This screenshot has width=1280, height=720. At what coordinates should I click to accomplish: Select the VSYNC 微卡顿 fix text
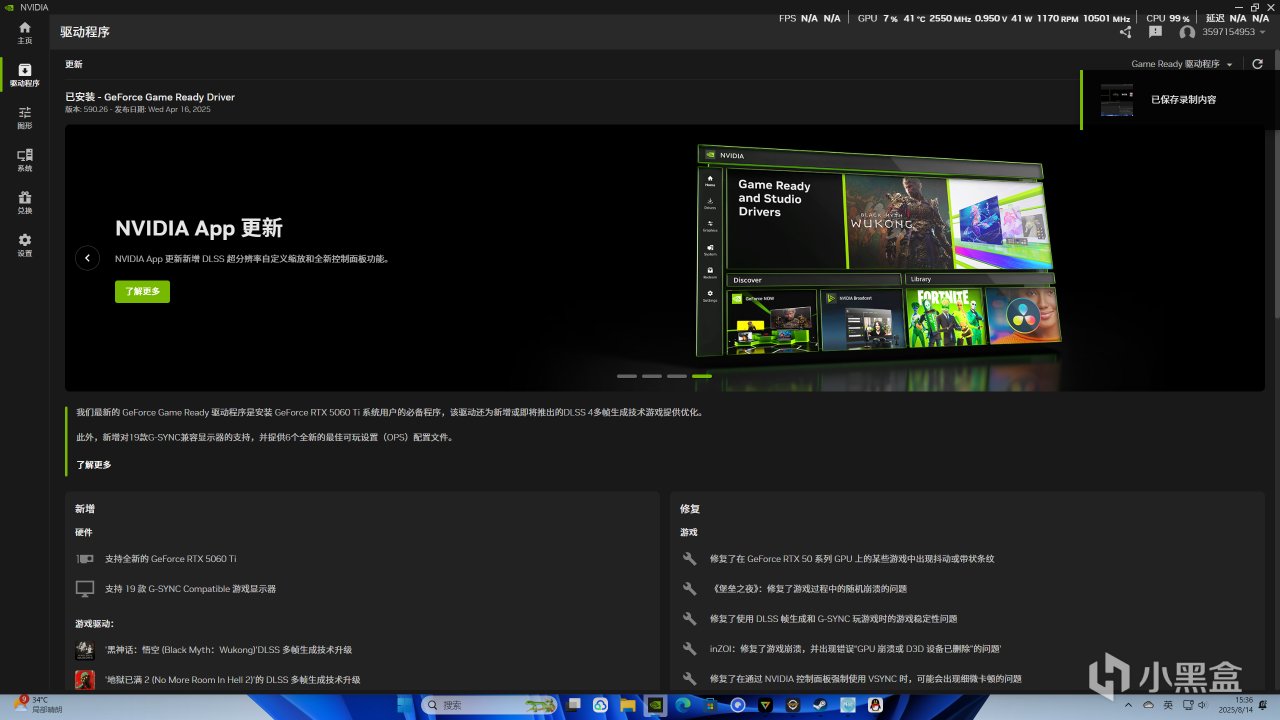866,679
